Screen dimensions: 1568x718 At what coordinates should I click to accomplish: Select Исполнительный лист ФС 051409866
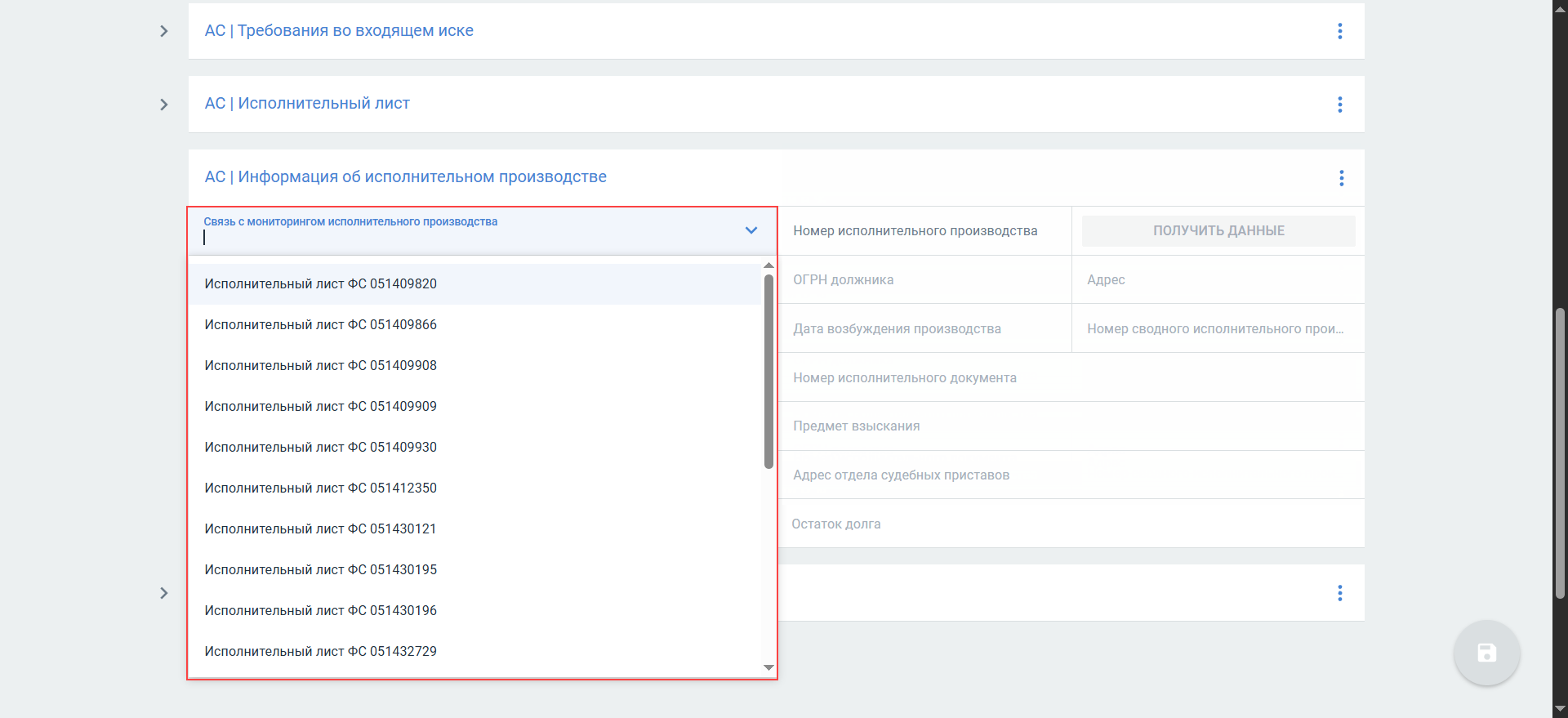320,325
